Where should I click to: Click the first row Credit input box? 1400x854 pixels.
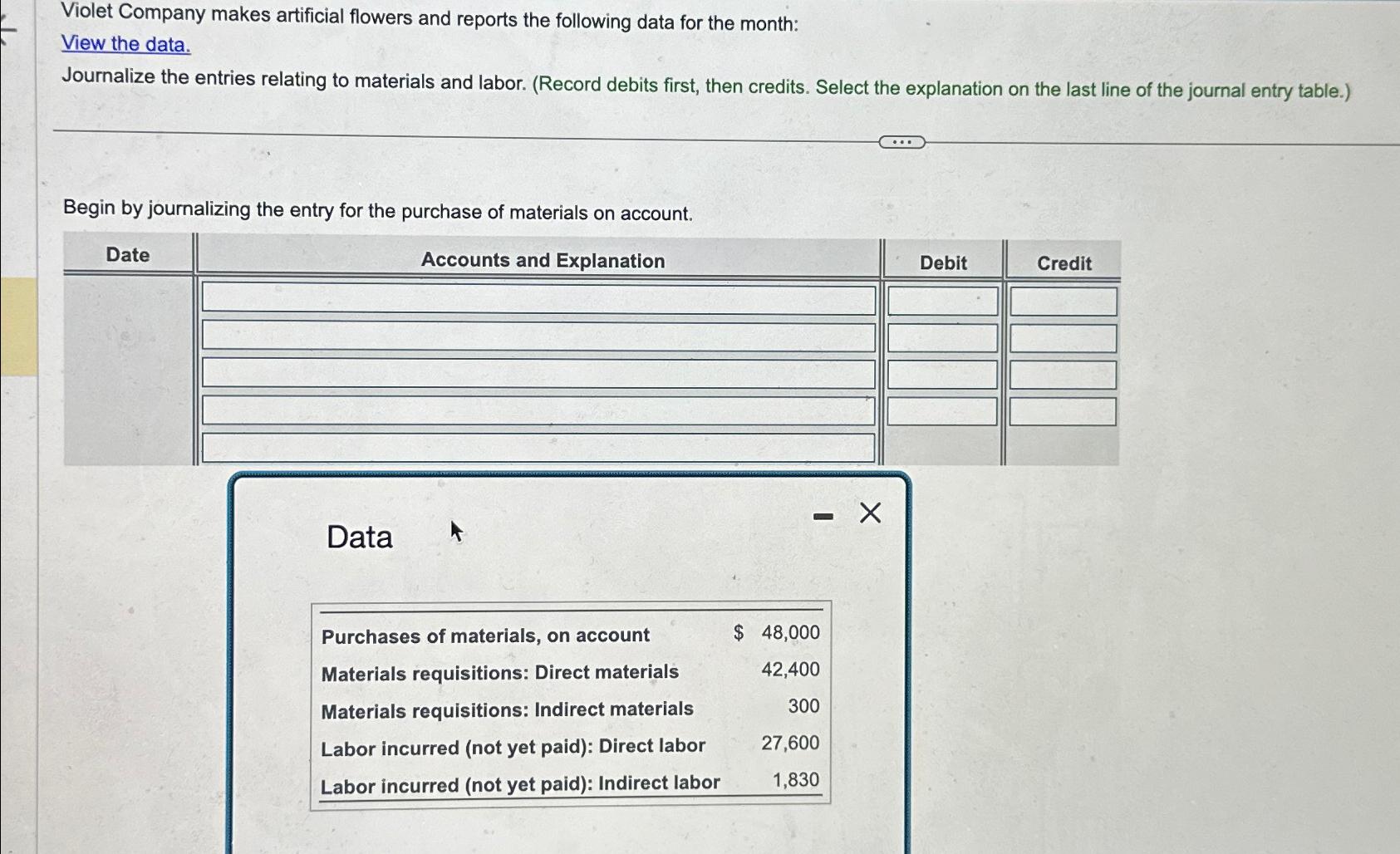point(1064,302)
